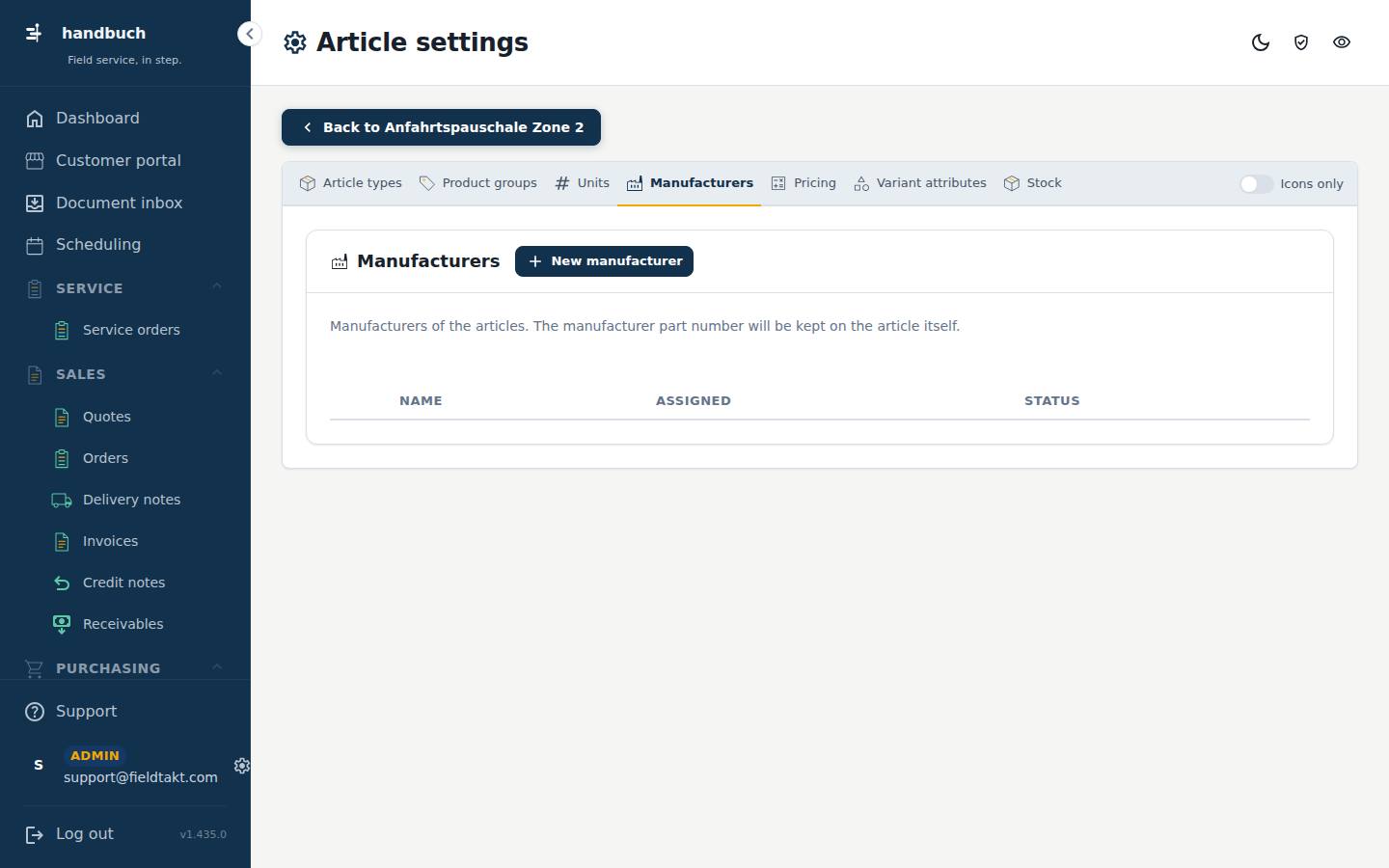Click the Delivery notes truck icon

(x=62, y=501)
